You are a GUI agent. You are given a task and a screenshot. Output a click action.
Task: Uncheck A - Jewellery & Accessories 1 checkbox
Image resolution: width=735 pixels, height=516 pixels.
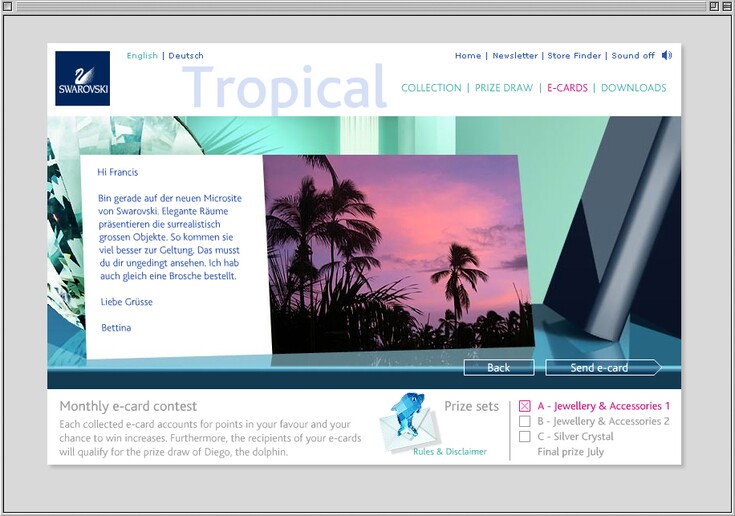tap(525, 406)
